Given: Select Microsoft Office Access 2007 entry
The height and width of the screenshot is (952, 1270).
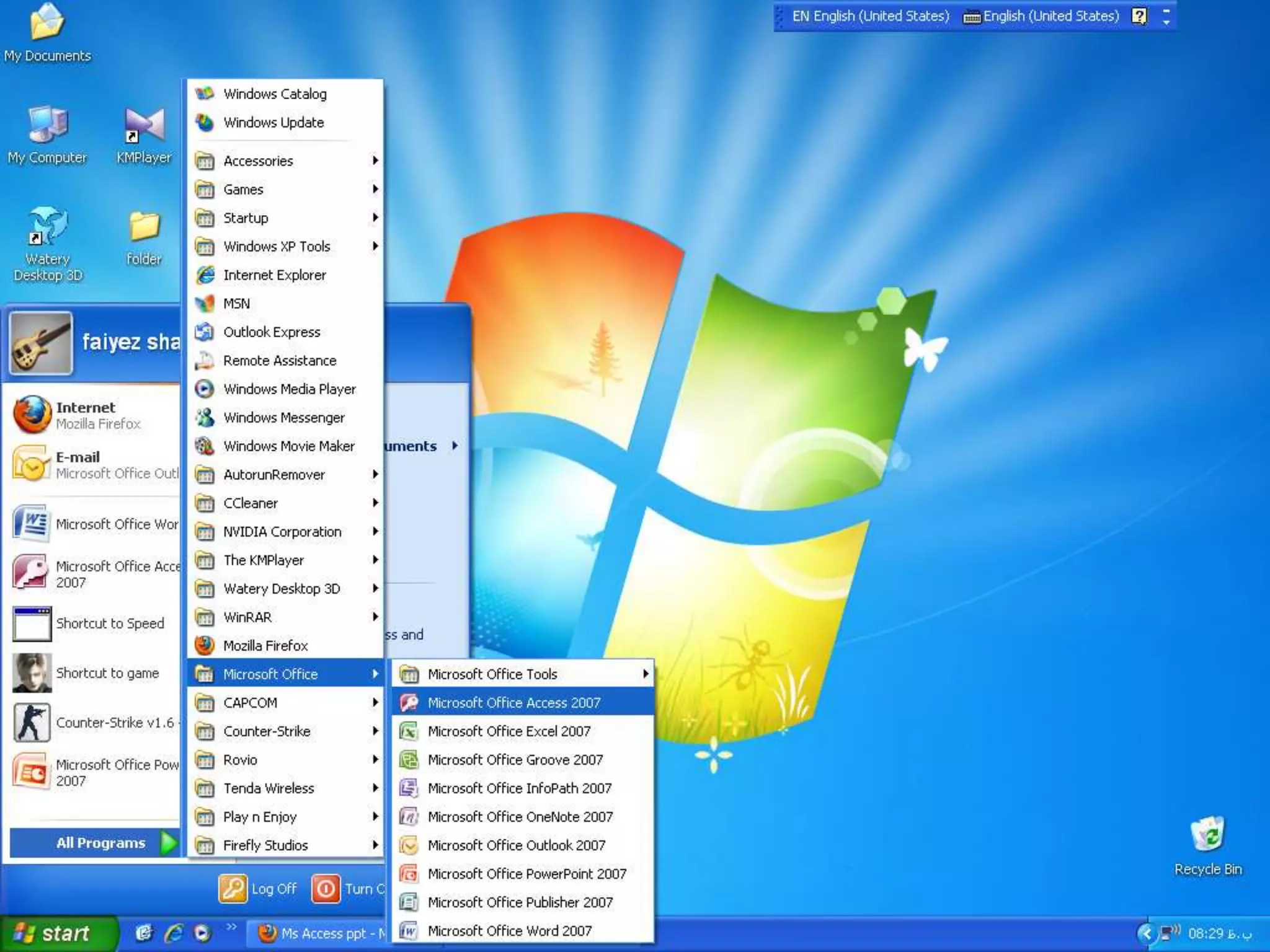Looking at the screenshot, I should 513,703.
